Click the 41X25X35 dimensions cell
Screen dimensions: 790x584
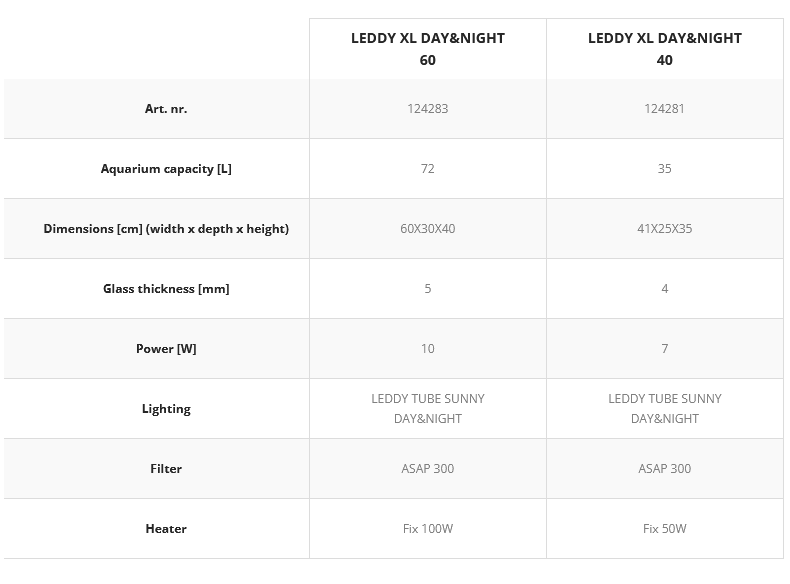point(664,229)
